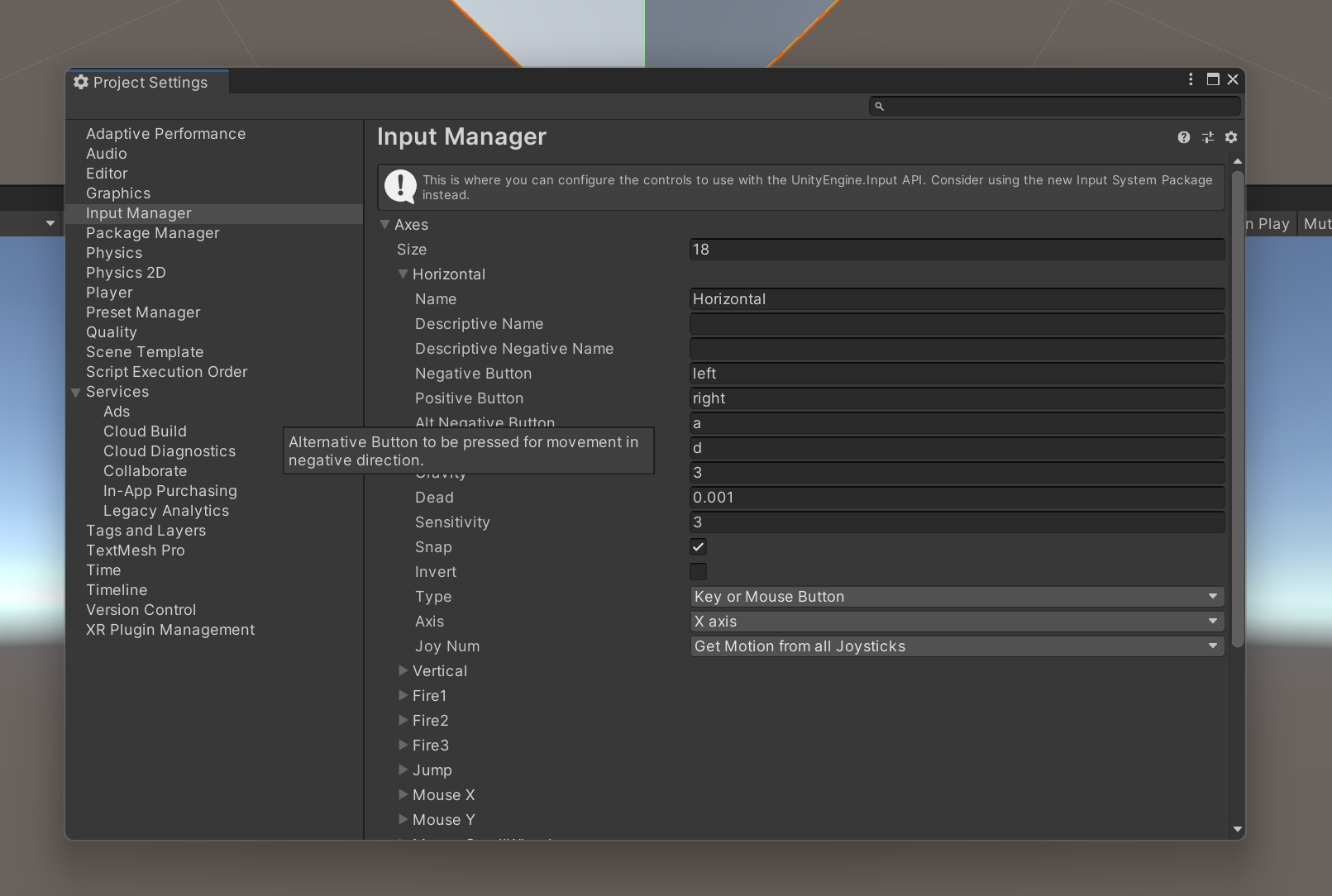Open Script Execution Order settings
The width and height of the screenshot is (1332, 896).
tap(167, 372)
